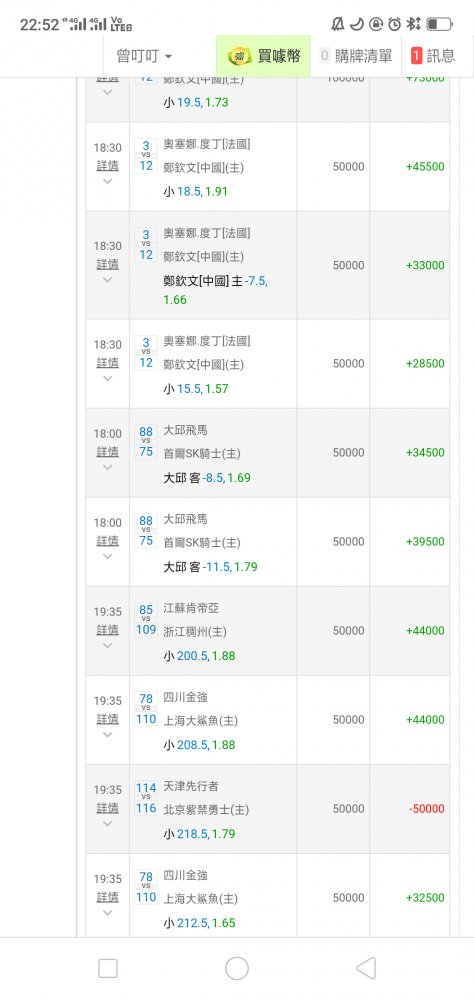The image size is (474, 1000).
Task: Open 詳情 link for 小 18.5 bet
Action: click(x=107, y=165)
